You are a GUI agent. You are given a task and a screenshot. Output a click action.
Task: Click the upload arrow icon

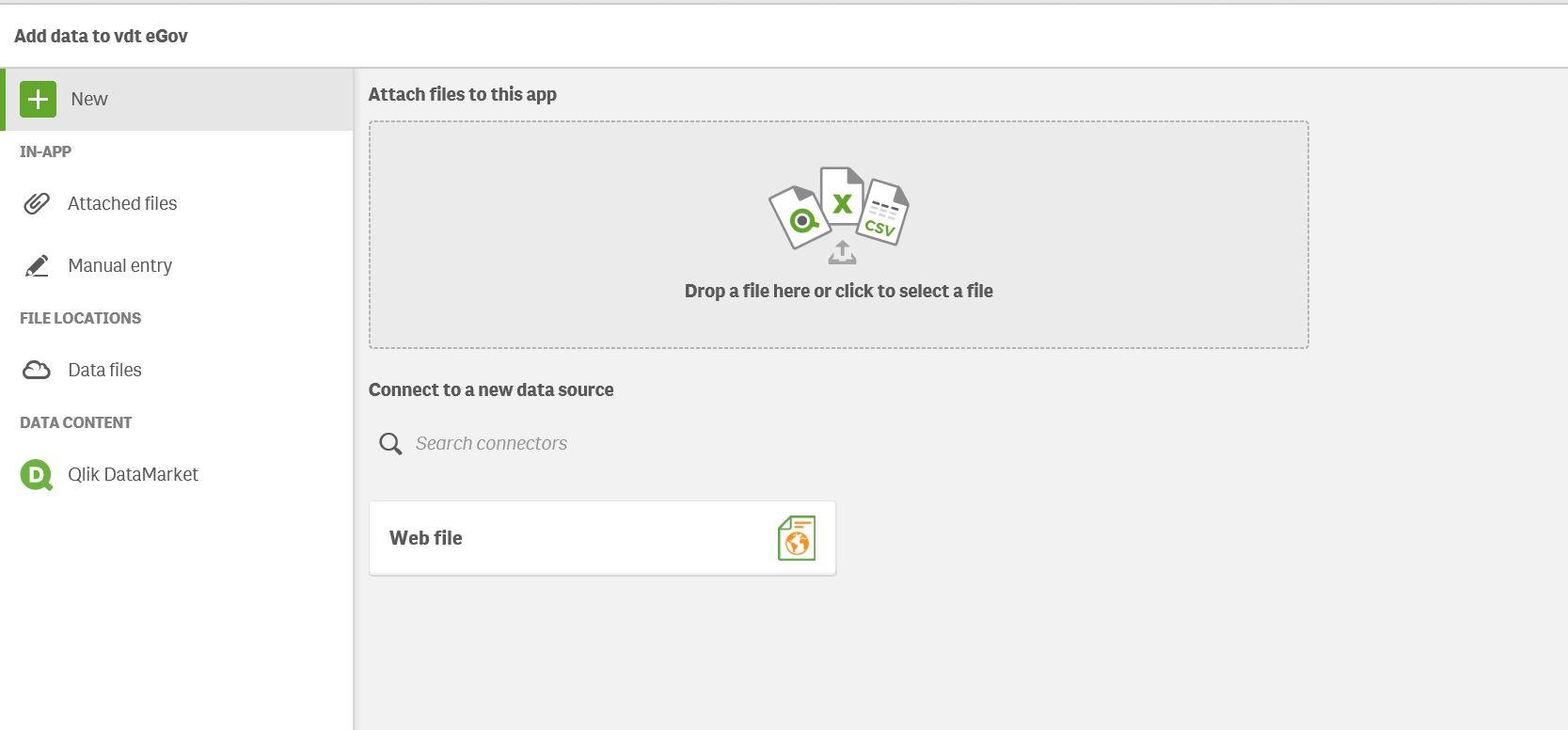click(x=842, y=253)
